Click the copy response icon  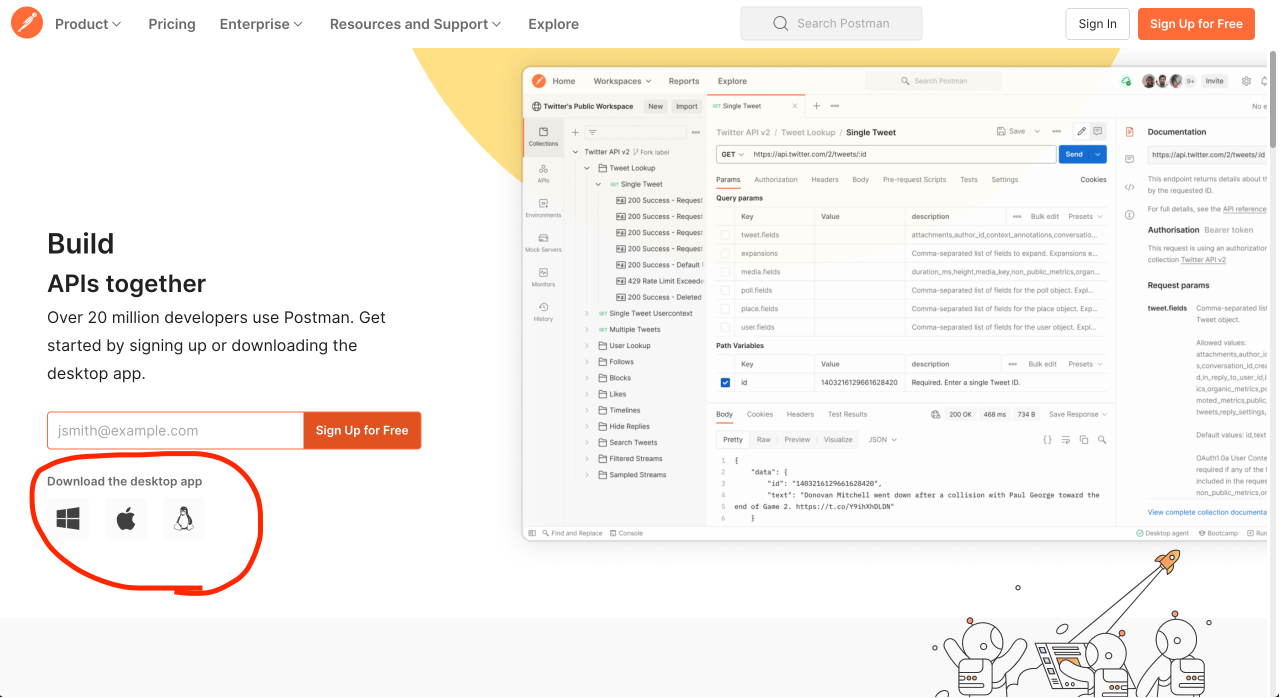[x=1083, y=439]
